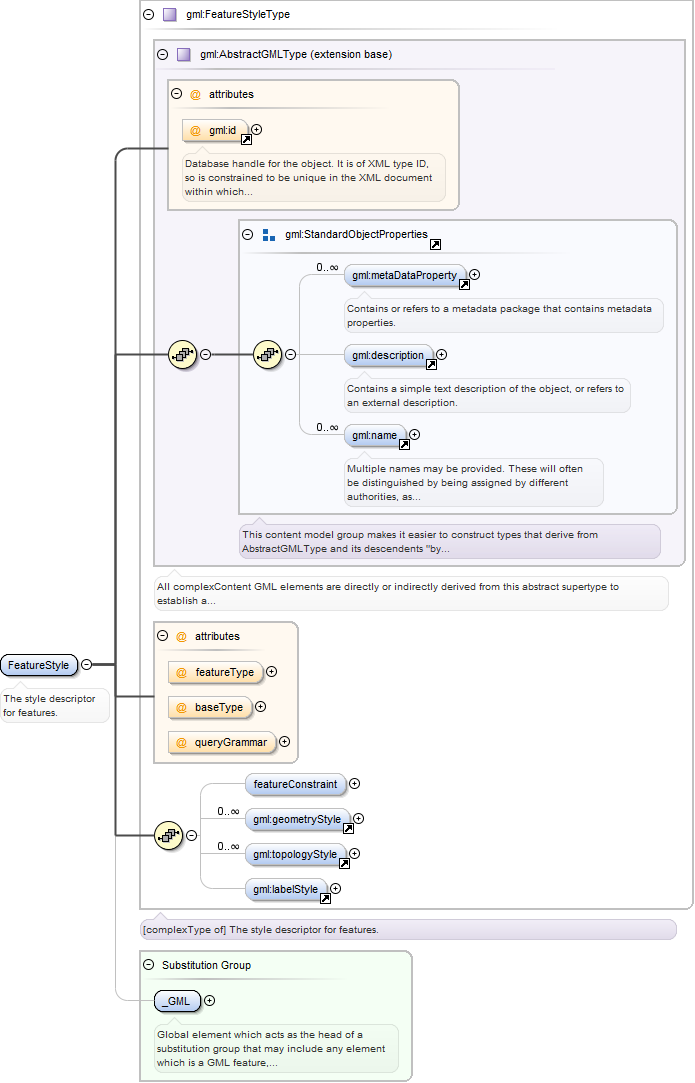
Task: Expand the gml:description element
Action: pos(441,354)
